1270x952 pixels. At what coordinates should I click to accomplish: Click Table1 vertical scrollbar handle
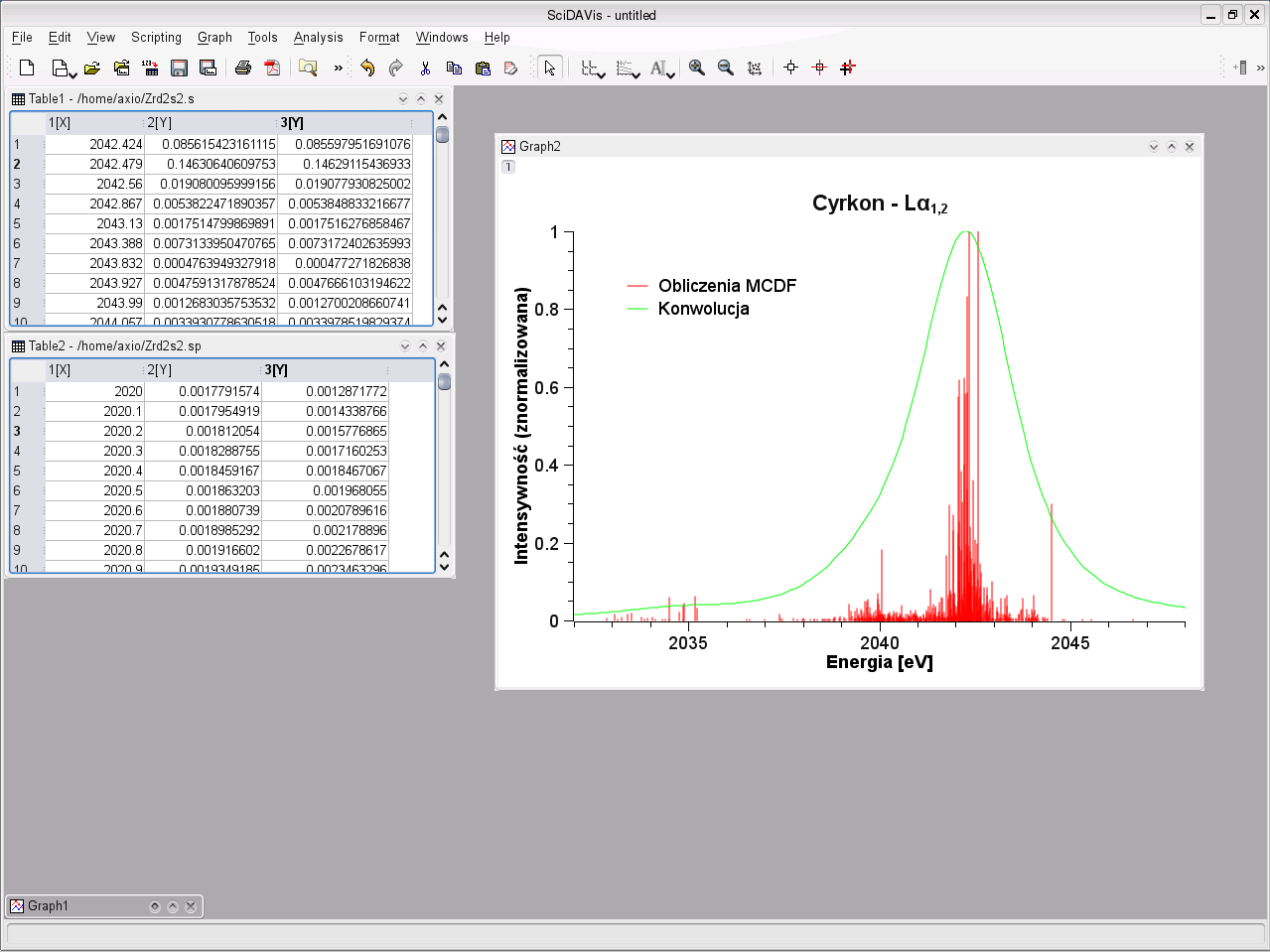pyautogui.click(x=443, y=135)
